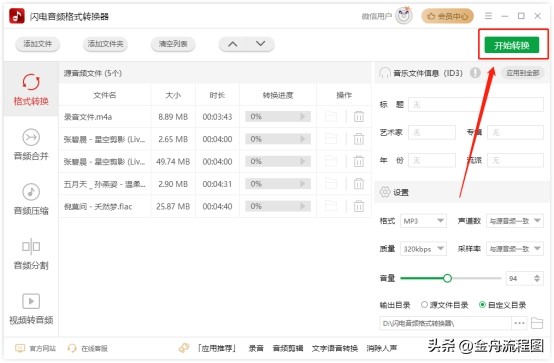The width and height of the screenshot is (554, 363).
Task: Click the 文件名 column header
Action: [x=105, y=95]
